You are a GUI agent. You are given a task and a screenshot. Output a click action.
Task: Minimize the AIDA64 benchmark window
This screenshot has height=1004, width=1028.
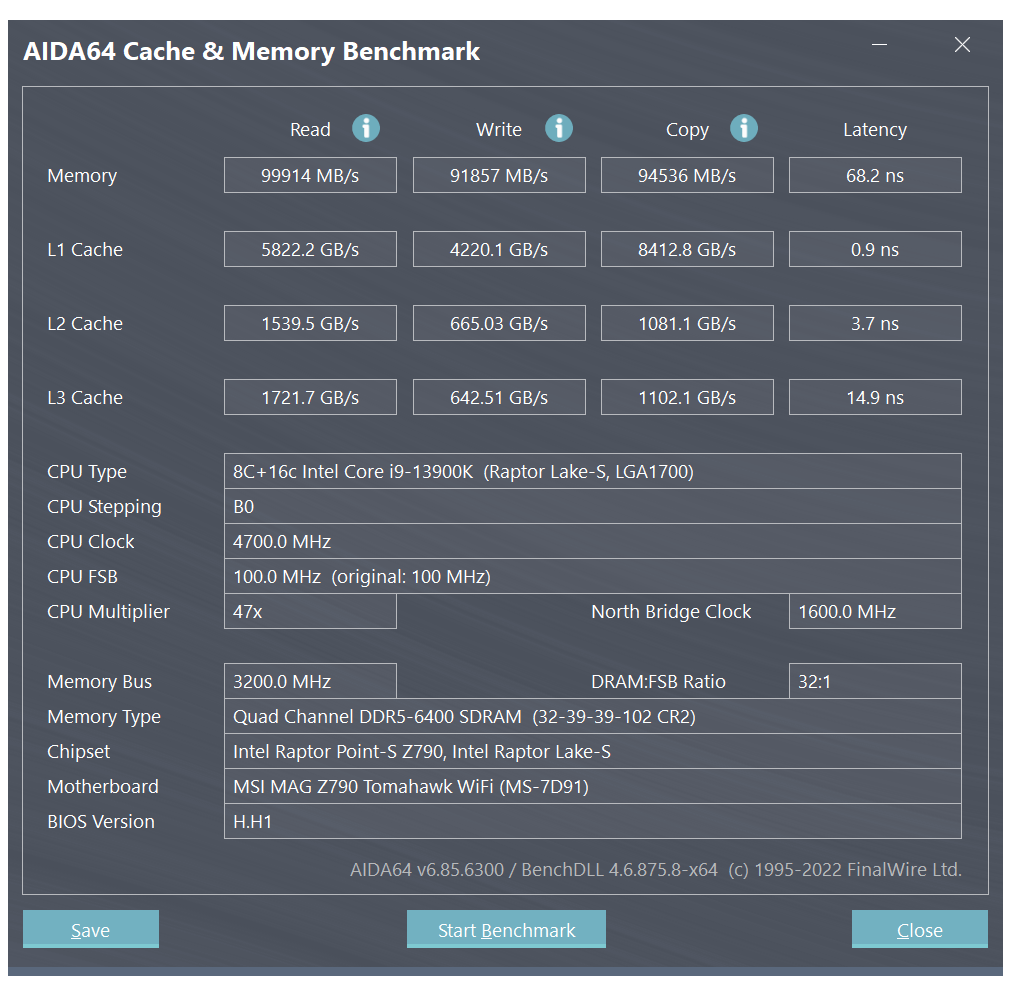[880, 45]
